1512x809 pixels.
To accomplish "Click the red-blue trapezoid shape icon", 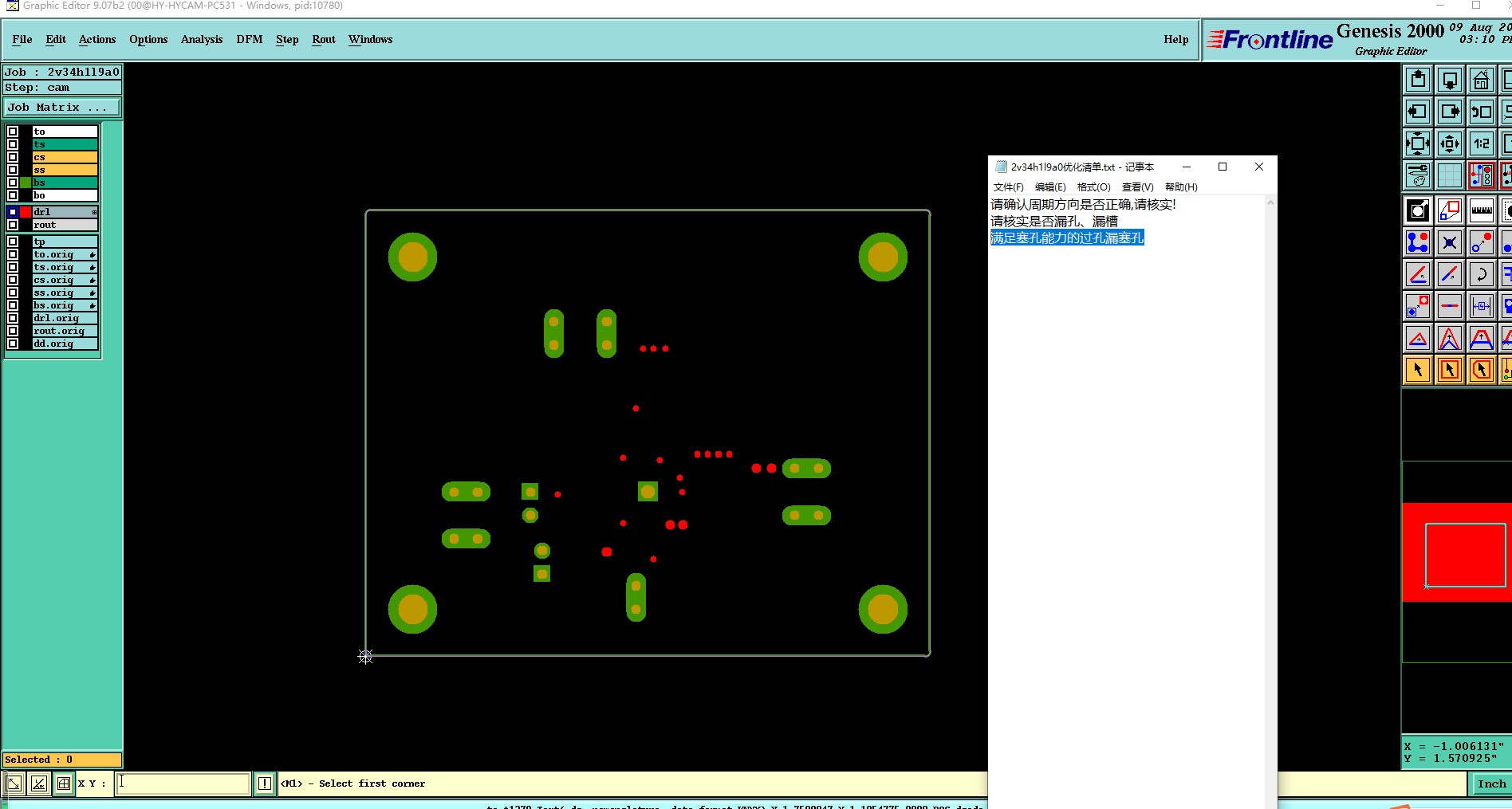I will (1482, 338).
